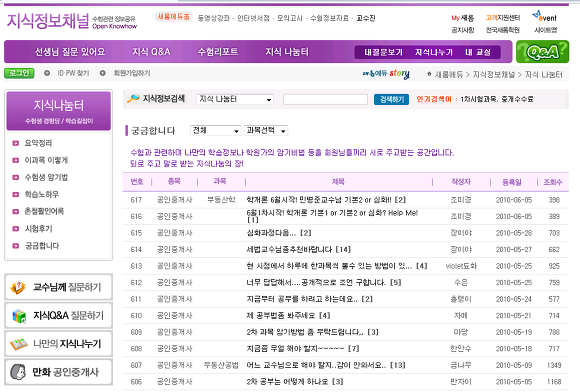
Task: Open the 수험정보자료 top link
Action: point(329,18)
